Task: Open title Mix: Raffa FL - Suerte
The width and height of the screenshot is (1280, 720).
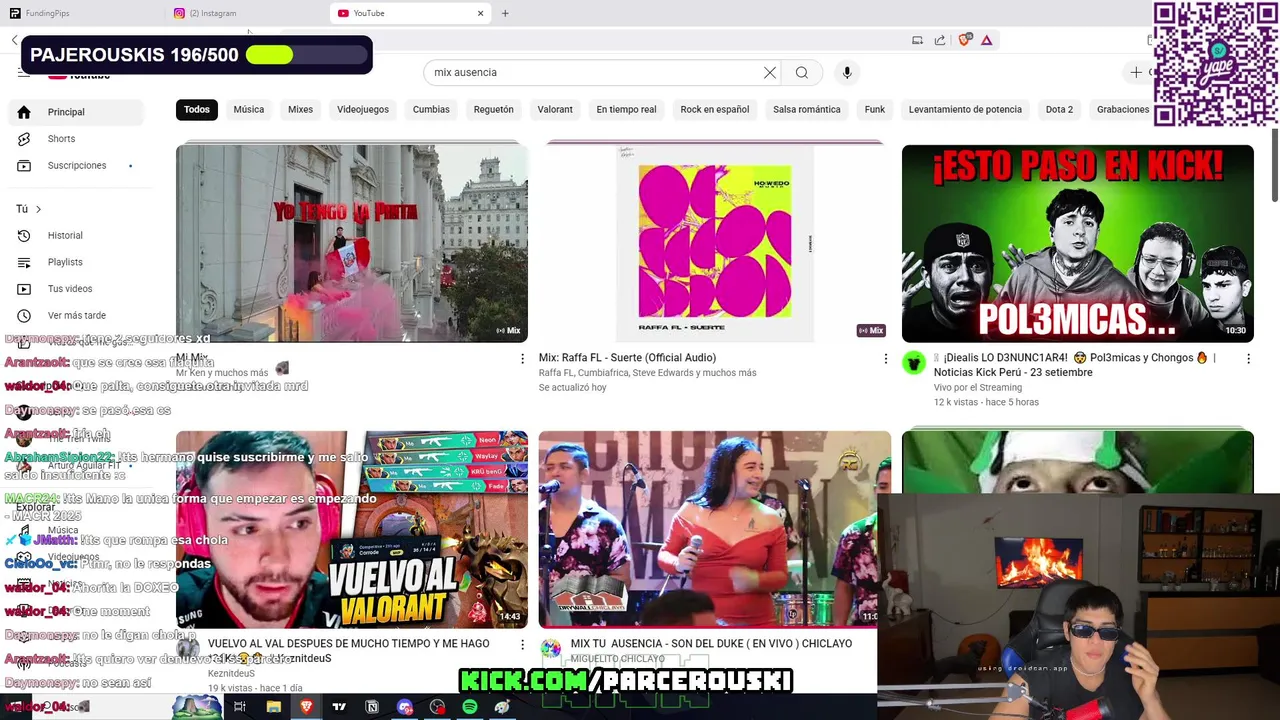Action: 627,358
